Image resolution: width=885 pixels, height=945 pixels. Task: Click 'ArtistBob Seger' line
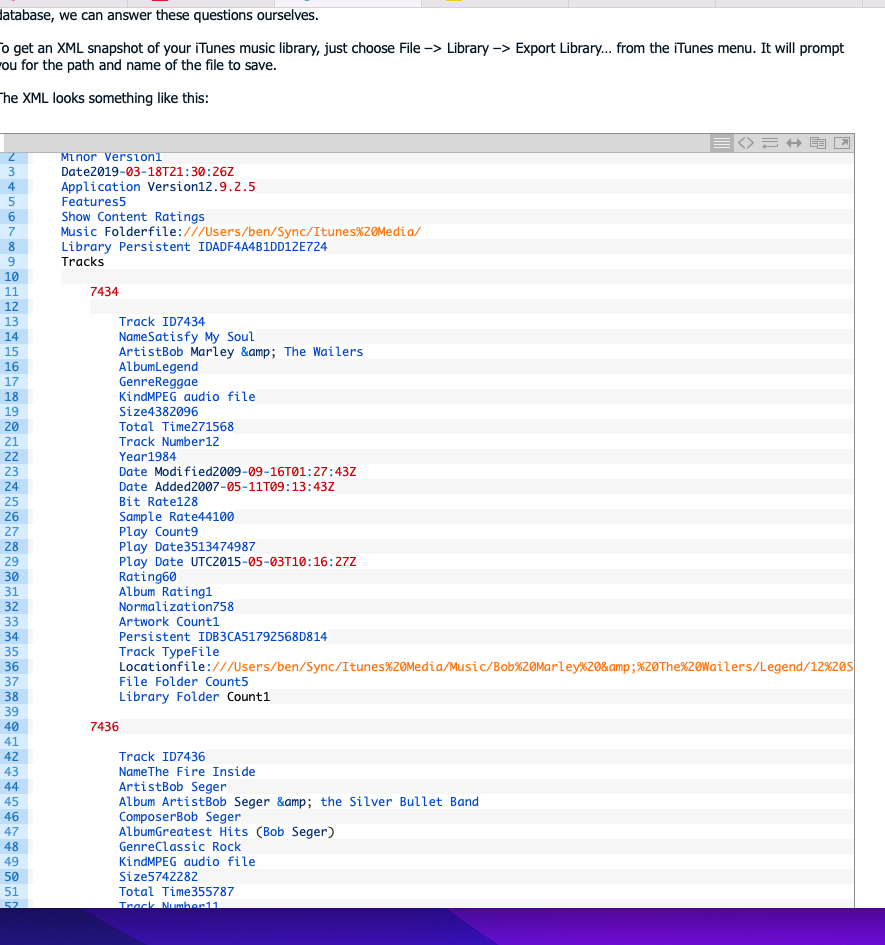click(172, 787)
